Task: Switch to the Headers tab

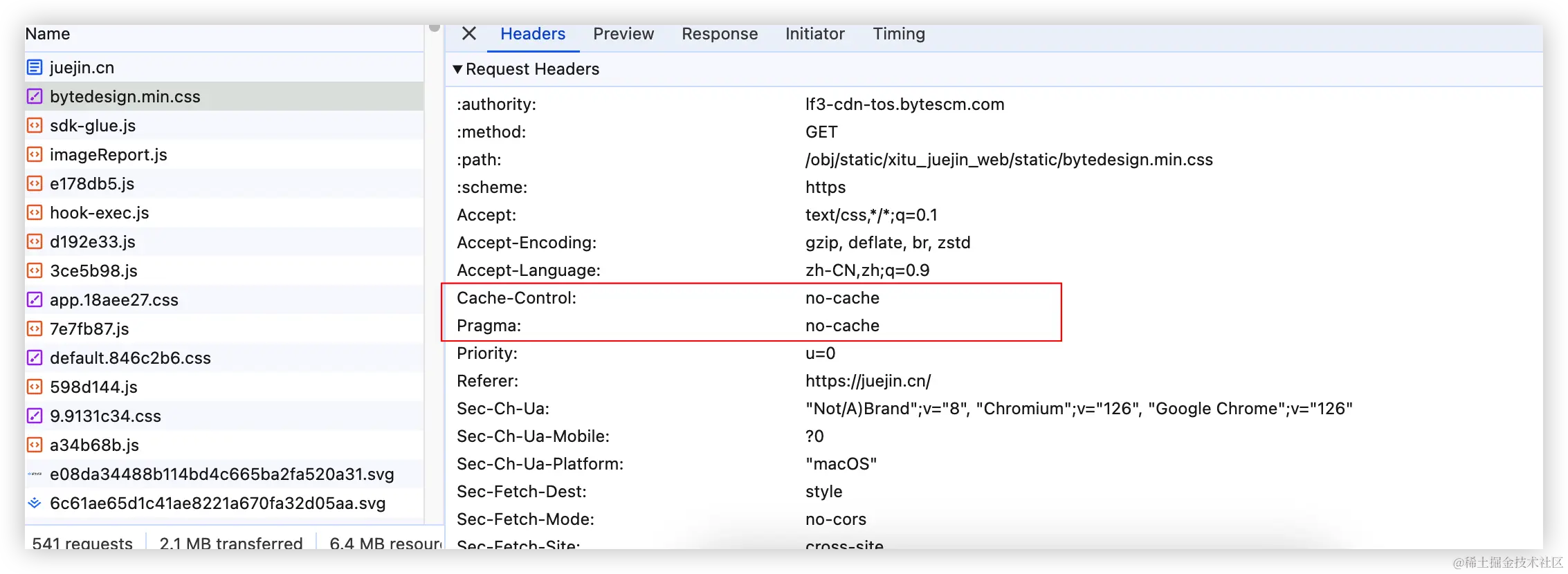Action: 533,34
